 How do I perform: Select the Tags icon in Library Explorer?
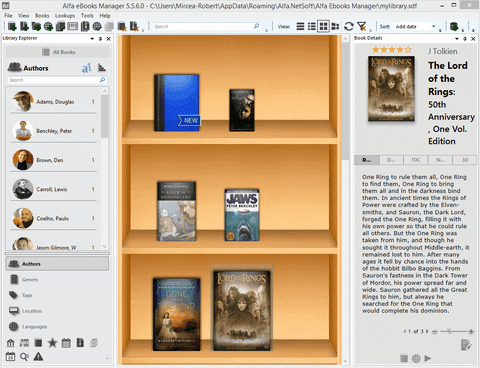click(x=13, y=295)
